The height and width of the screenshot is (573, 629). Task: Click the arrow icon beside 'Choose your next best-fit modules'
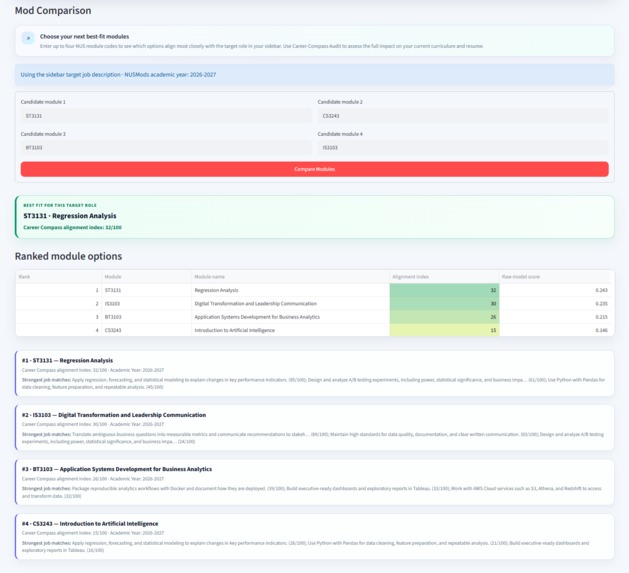tap(28, 39)
